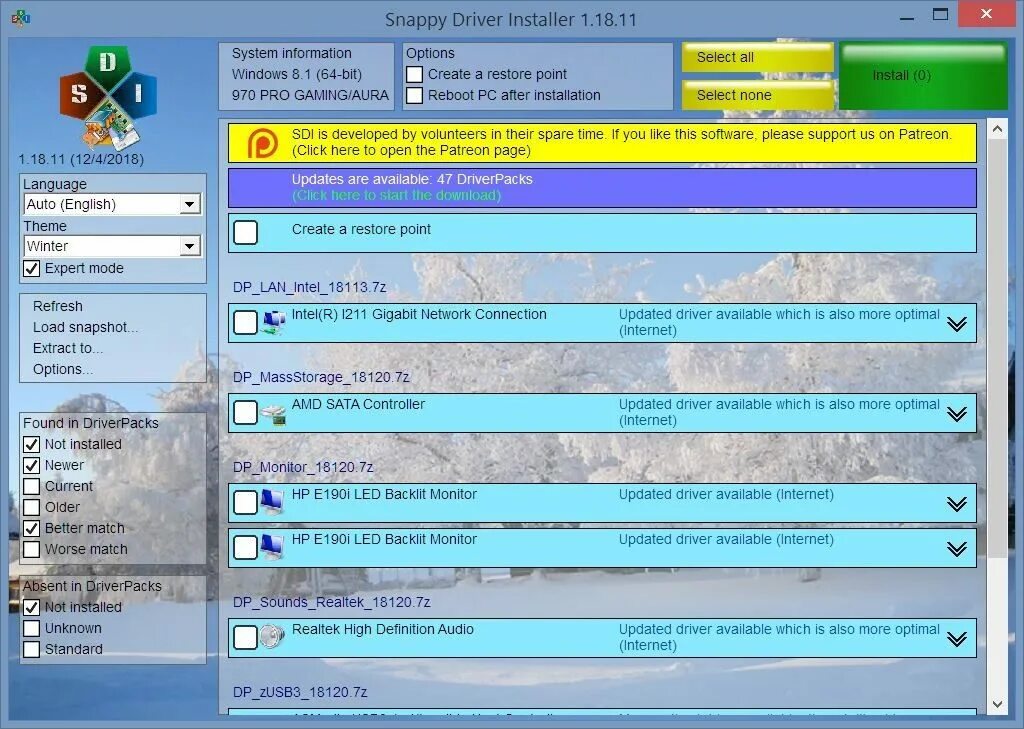
Task: Click Refresh in the side menu
Action: pos(58,306)
